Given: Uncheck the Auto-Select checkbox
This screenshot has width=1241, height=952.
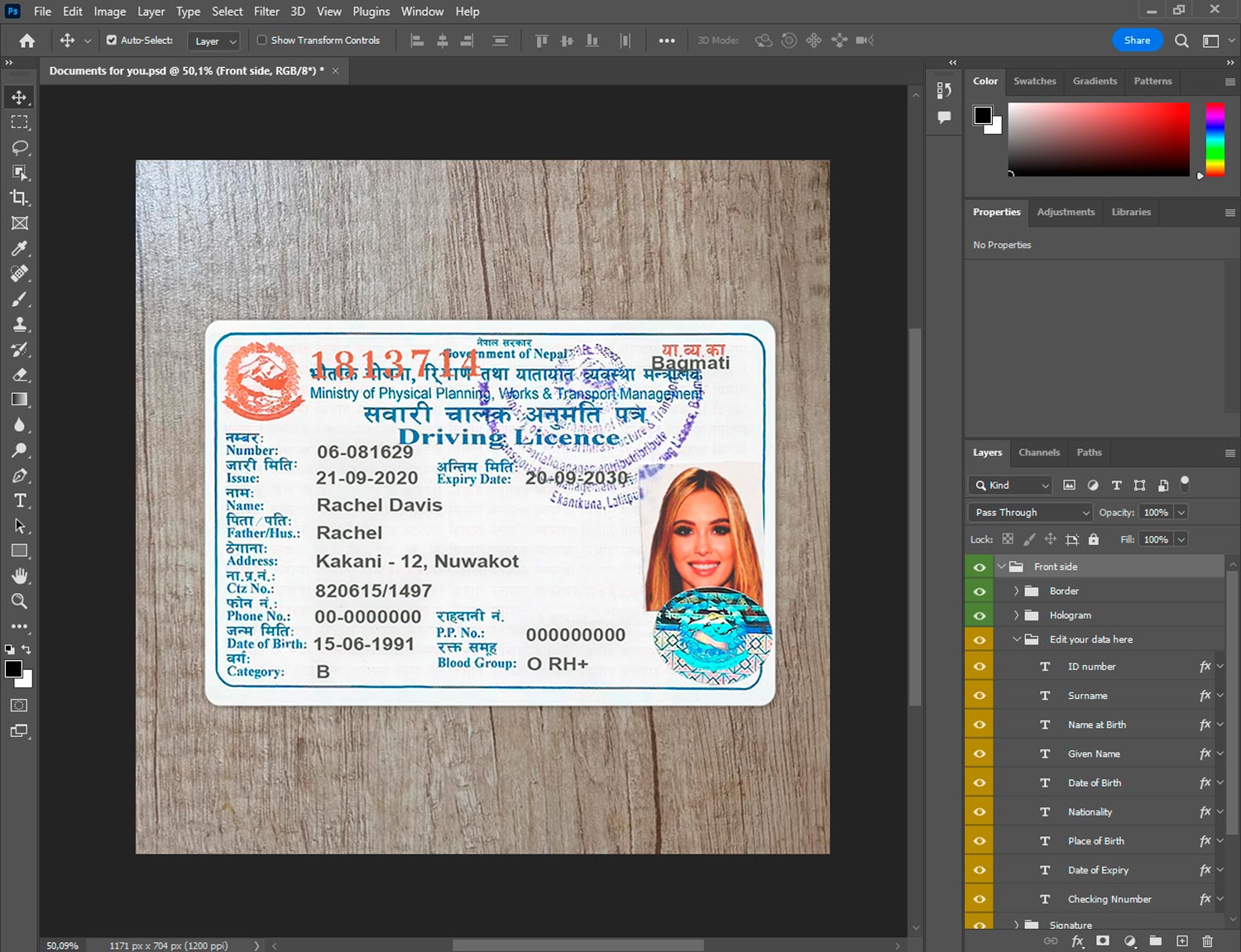Looking at the screenshot, I should click(112, 40).
